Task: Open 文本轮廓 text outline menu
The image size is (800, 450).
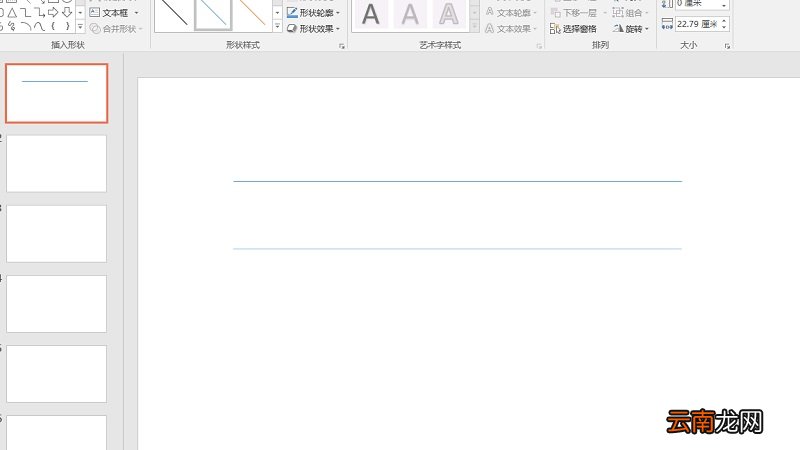Action: tap(511, 12)
